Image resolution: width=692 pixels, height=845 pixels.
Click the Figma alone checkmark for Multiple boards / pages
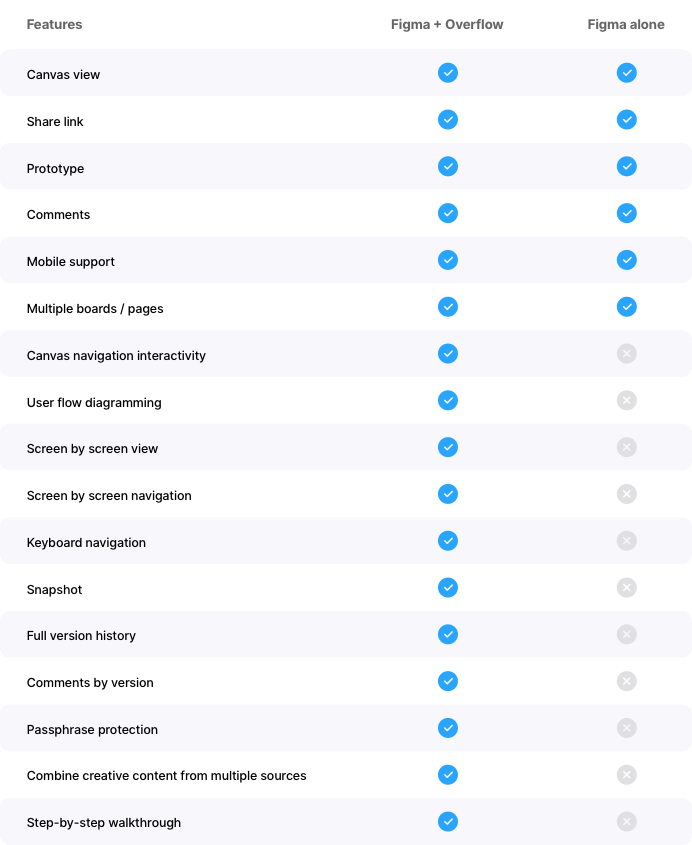[x=627, y=307]
